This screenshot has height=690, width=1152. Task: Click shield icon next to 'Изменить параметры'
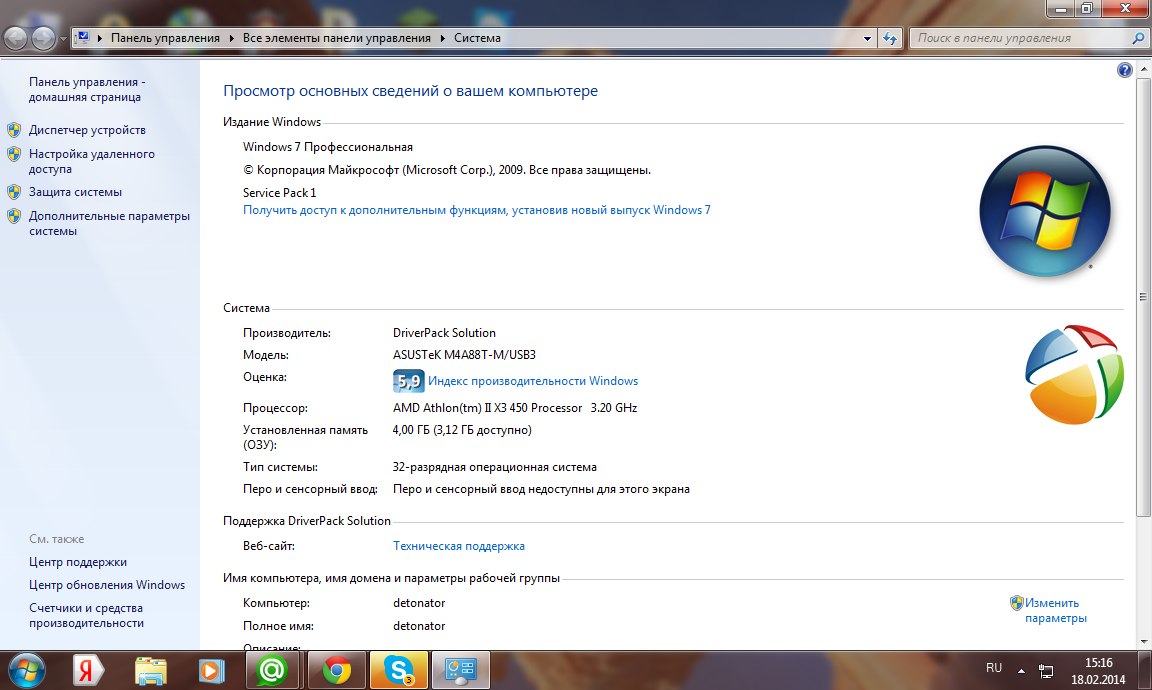[1017, 603]
